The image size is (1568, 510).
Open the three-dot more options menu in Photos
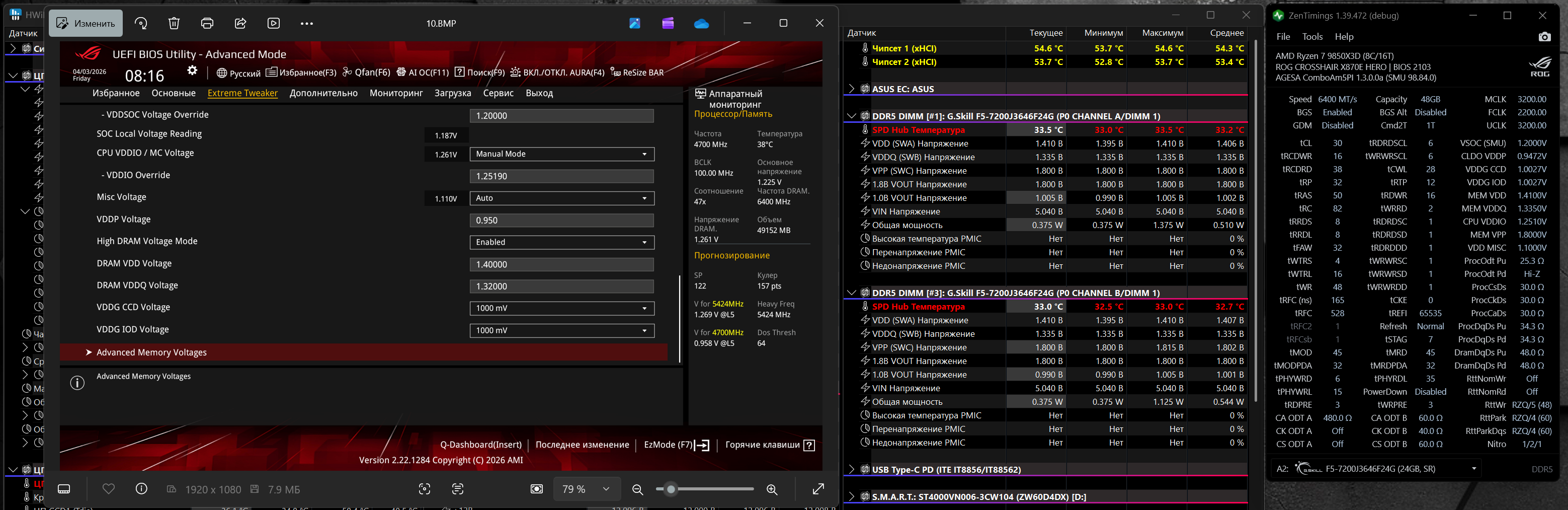[x=307, y=23]
